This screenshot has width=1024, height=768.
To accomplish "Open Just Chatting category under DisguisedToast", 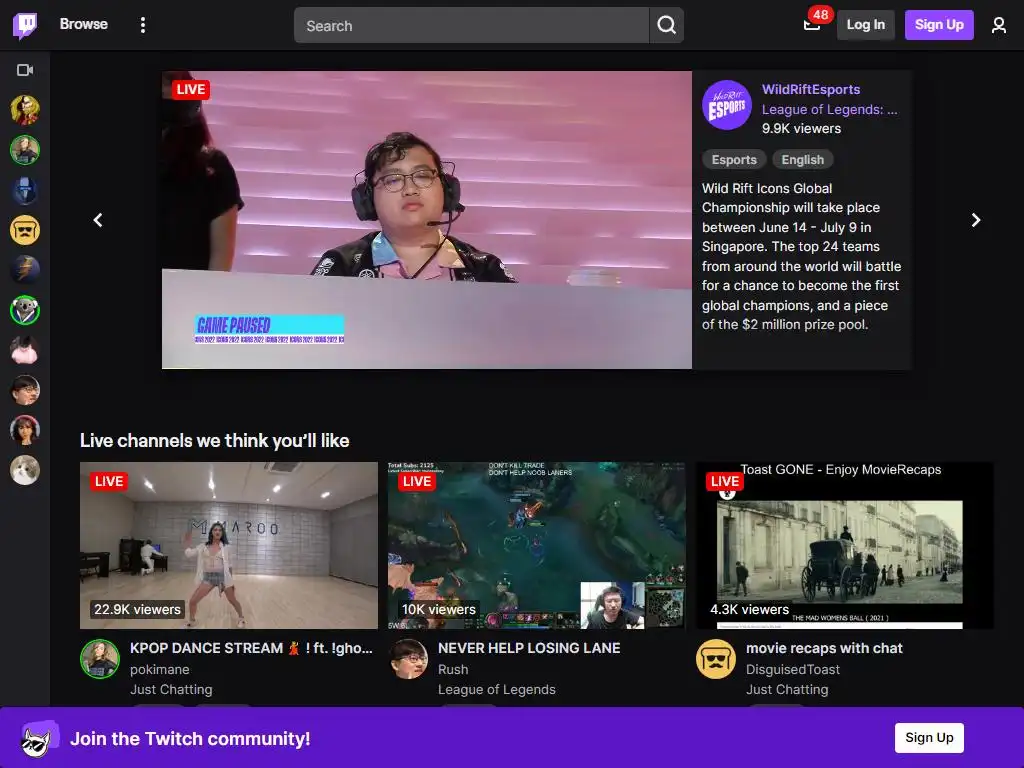I will click(x=787, y=690).
